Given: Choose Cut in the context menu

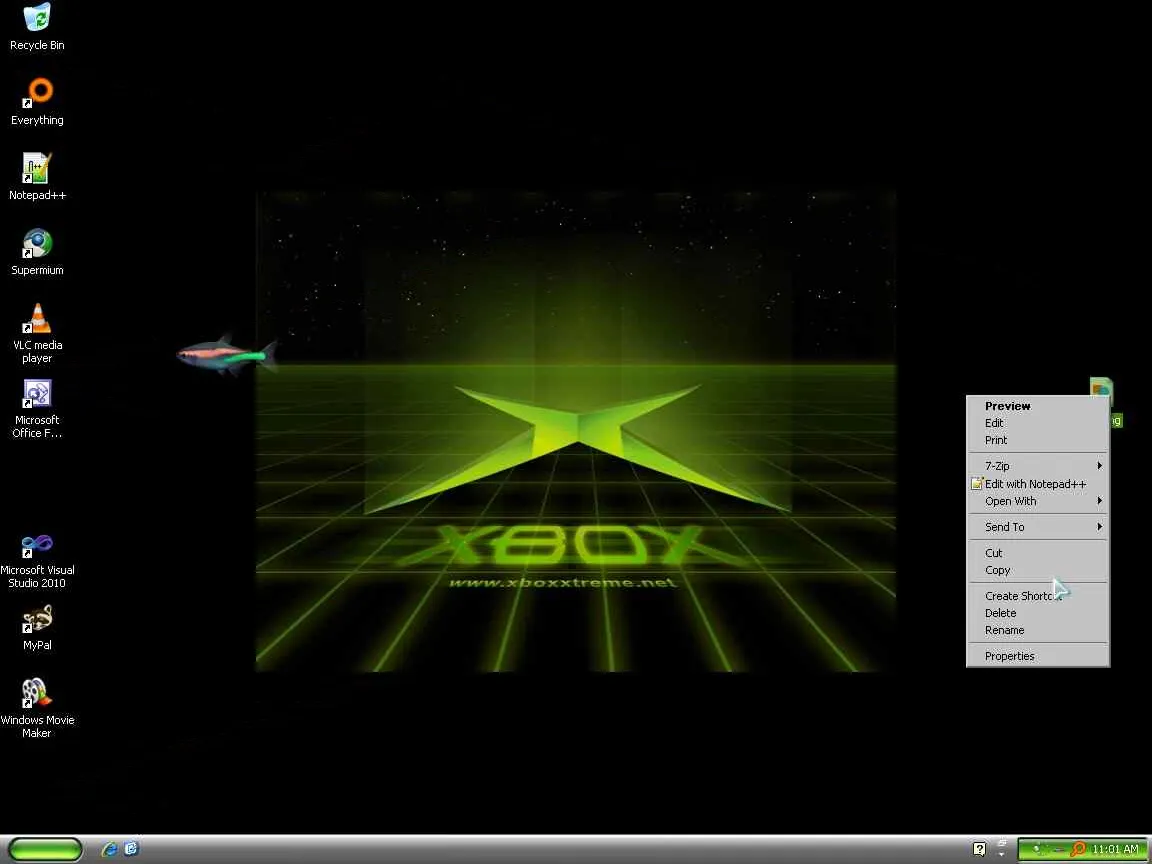Looking at the screenshot, I should point(1037,553).
